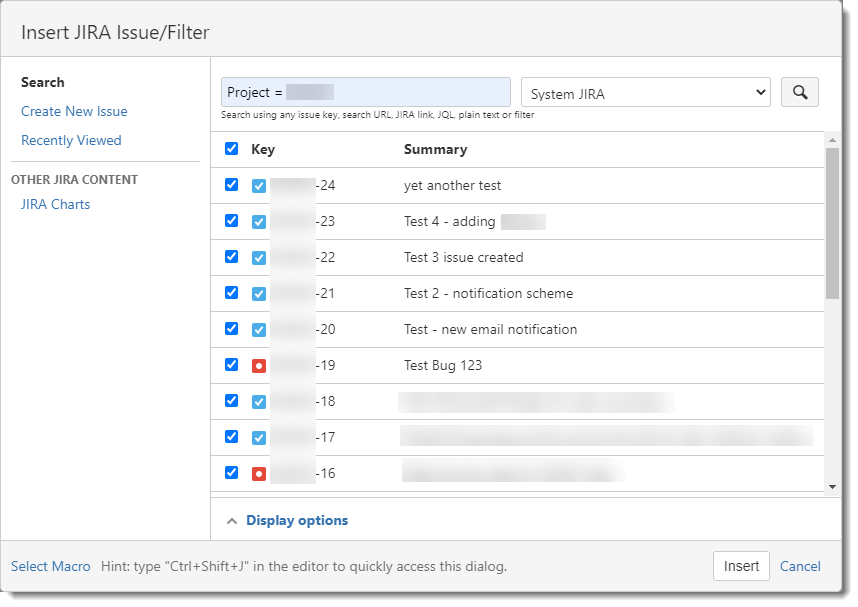858x607 pixels.
Task: Click the issue key ending -16
Action: point(303,473)
